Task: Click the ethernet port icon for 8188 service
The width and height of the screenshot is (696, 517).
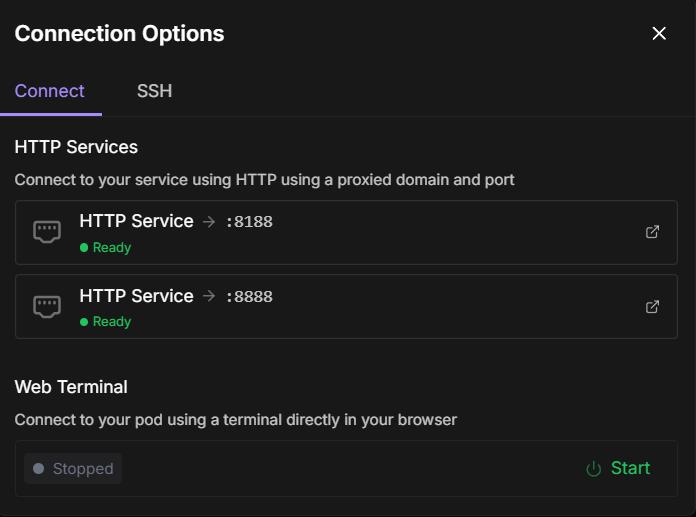Action: [x=47, y=232]
